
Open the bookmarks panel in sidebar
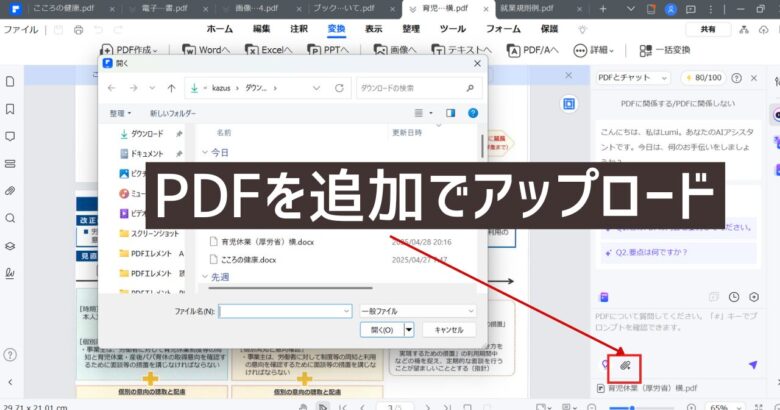[10, 109]
